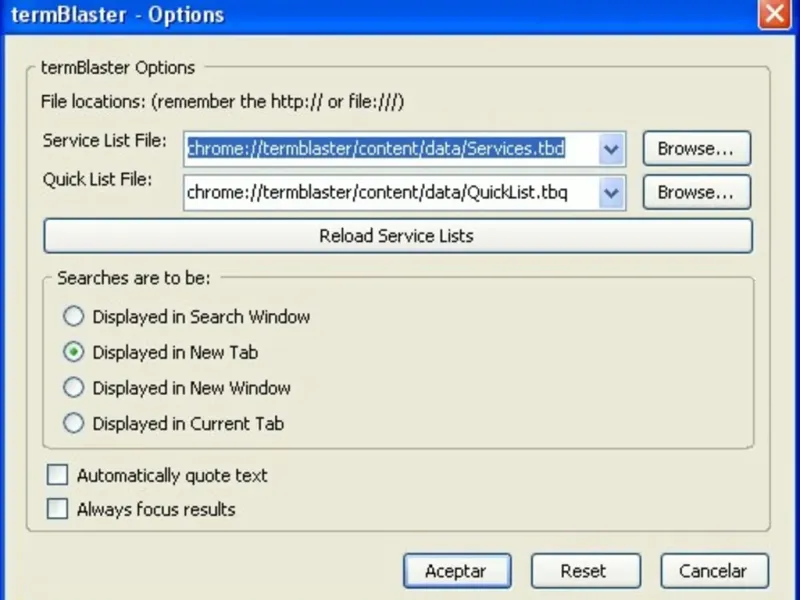Image resolution: width=800 pixels, height=600 pixels.
Task: Browse for the Quick List File
Action: 696,192
